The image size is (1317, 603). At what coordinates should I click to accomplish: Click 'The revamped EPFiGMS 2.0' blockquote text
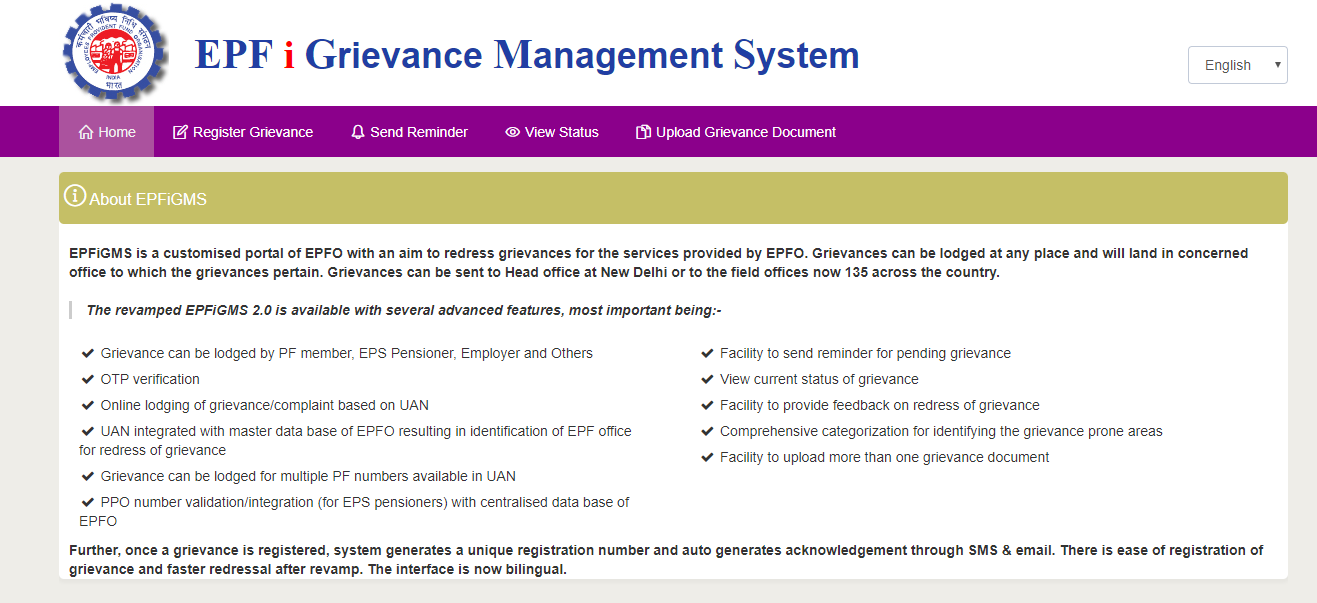pos(404,310)
